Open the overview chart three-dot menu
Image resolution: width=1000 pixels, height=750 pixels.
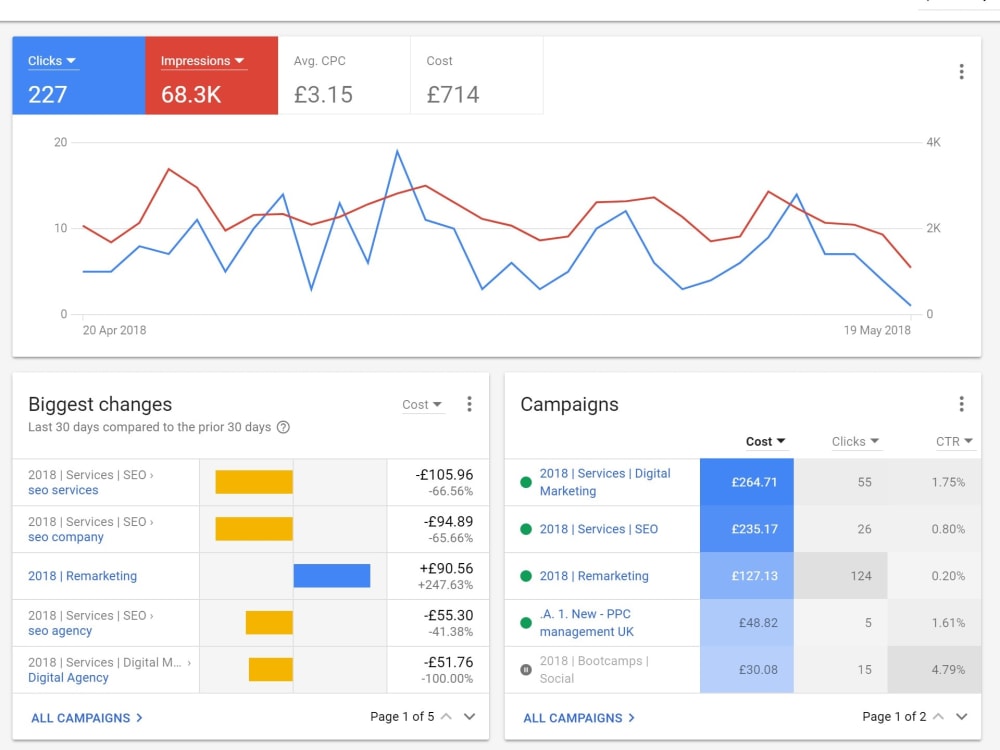pos(961,71)
